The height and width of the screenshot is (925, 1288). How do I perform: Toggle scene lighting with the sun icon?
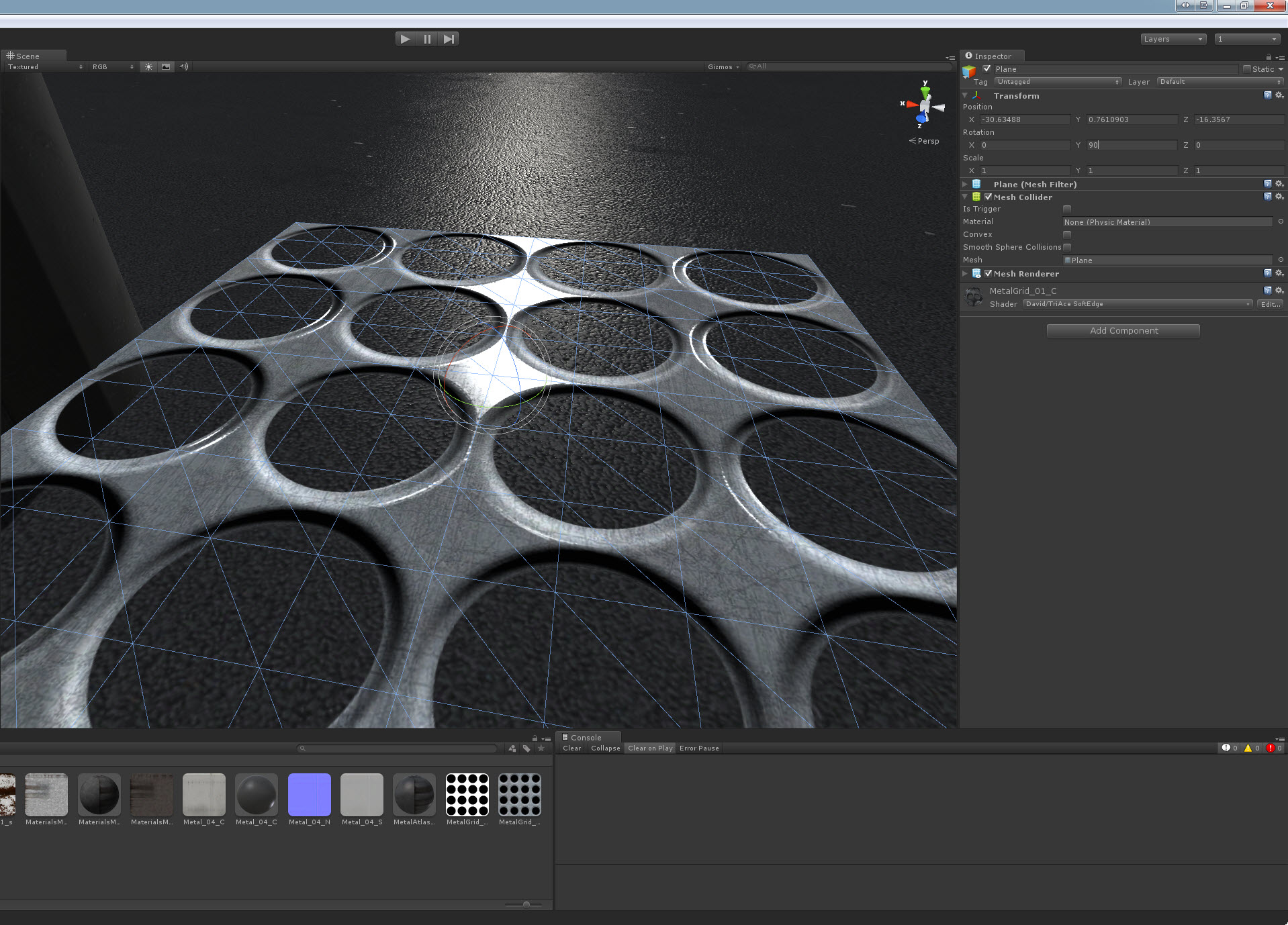[148, 66]
